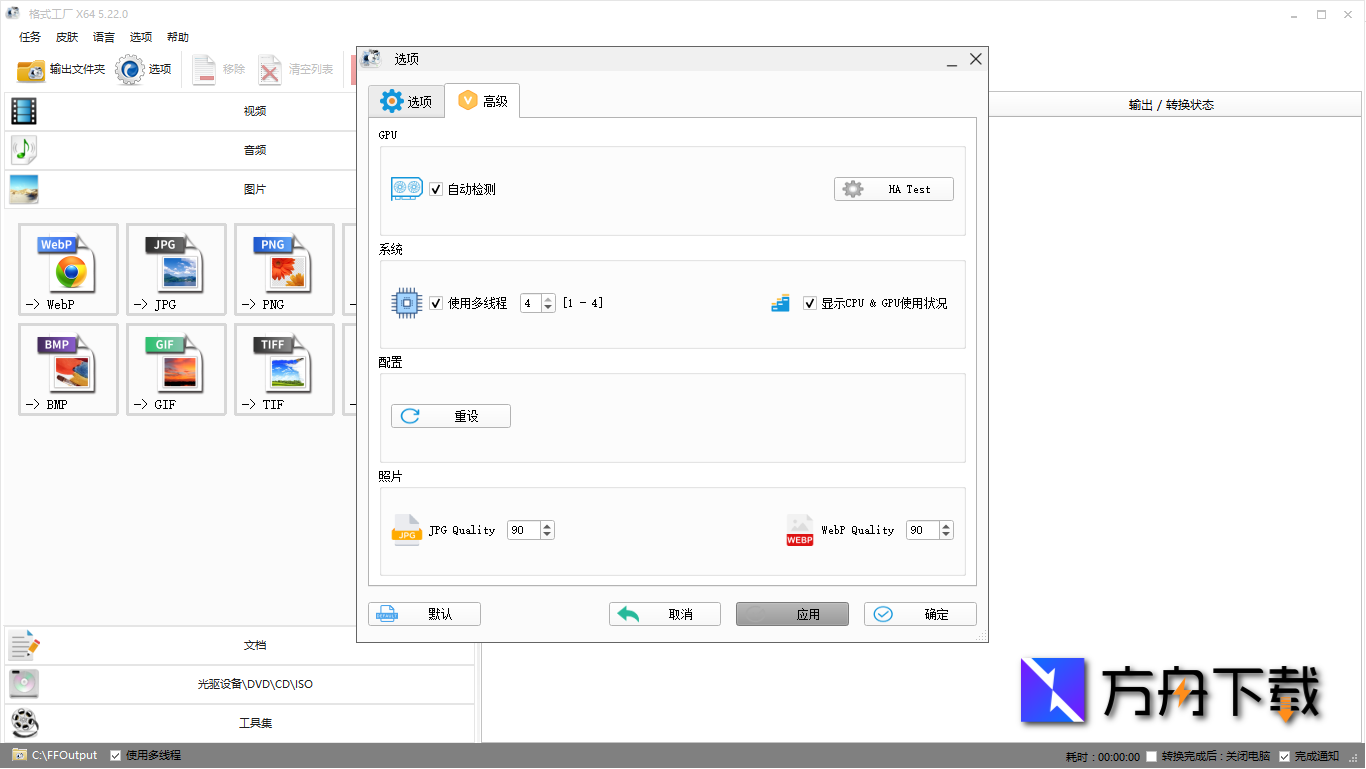This screenshot has width=1366, height=769.
Task: Increase the JPG Quality spinner value
Action: [547, 526]
